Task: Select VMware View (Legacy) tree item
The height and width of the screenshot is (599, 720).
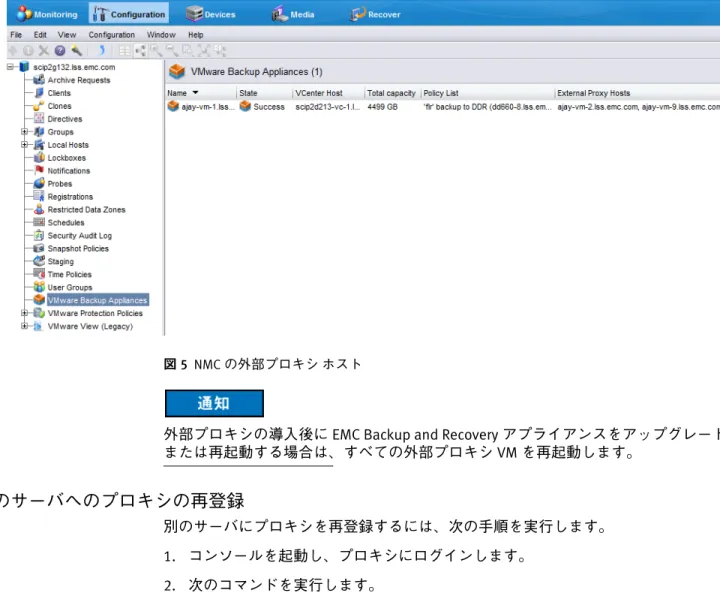Action: coord(90,326)
